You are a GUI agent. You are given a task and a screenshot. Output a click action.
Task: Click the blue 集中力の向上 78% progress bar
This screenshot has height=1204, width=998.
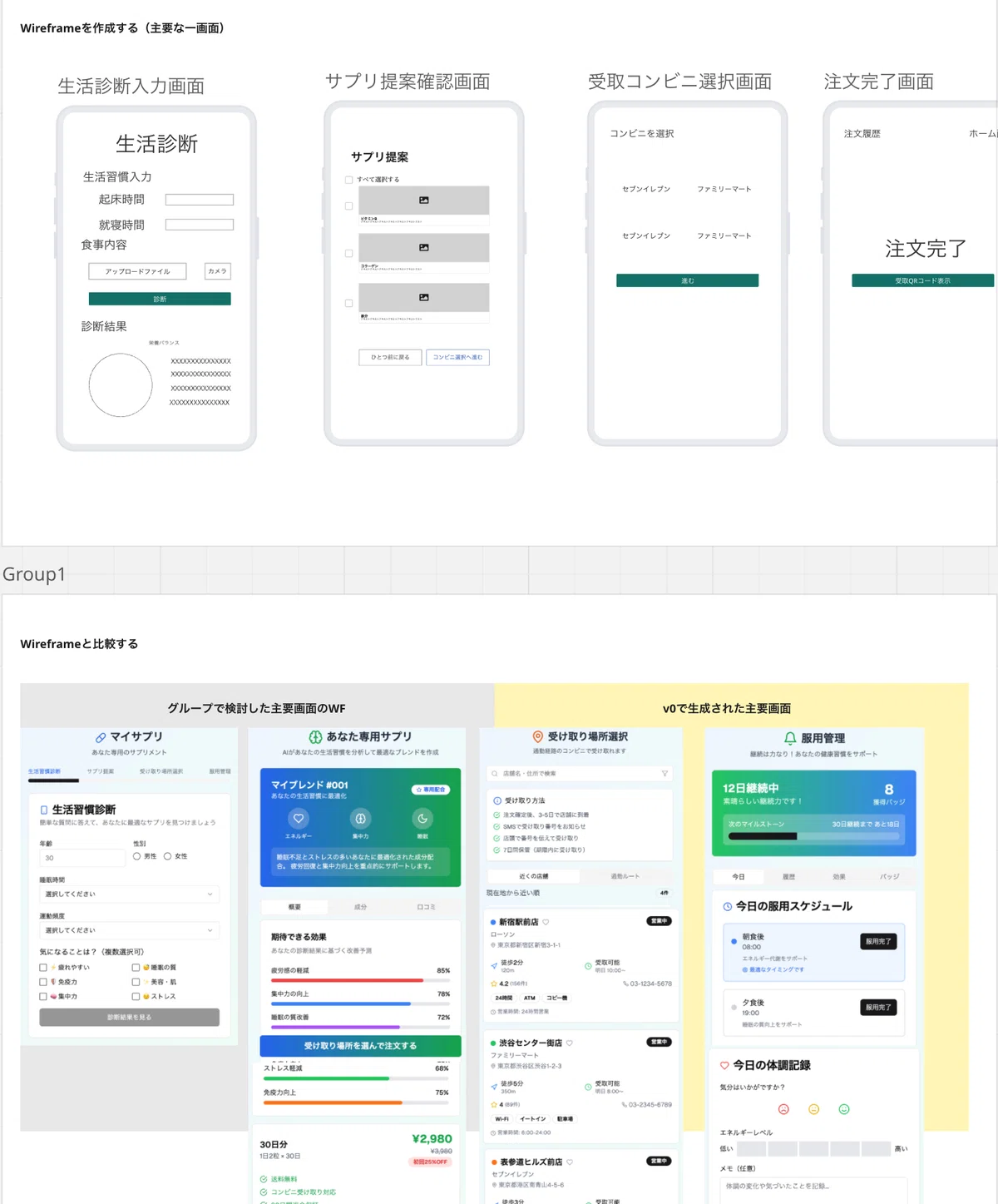point(360,1004)
